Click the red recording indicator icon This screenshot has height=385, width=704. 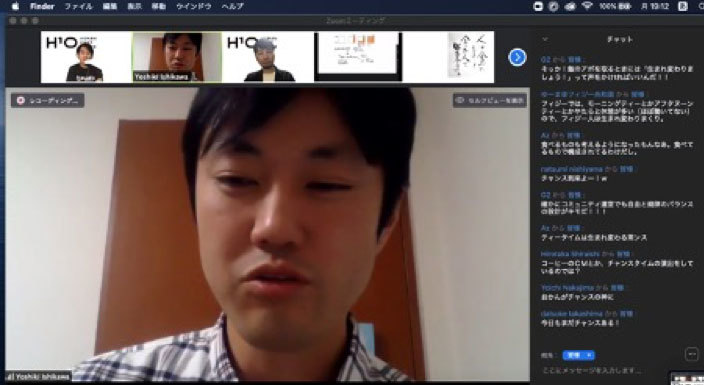[x=21, y=100]
